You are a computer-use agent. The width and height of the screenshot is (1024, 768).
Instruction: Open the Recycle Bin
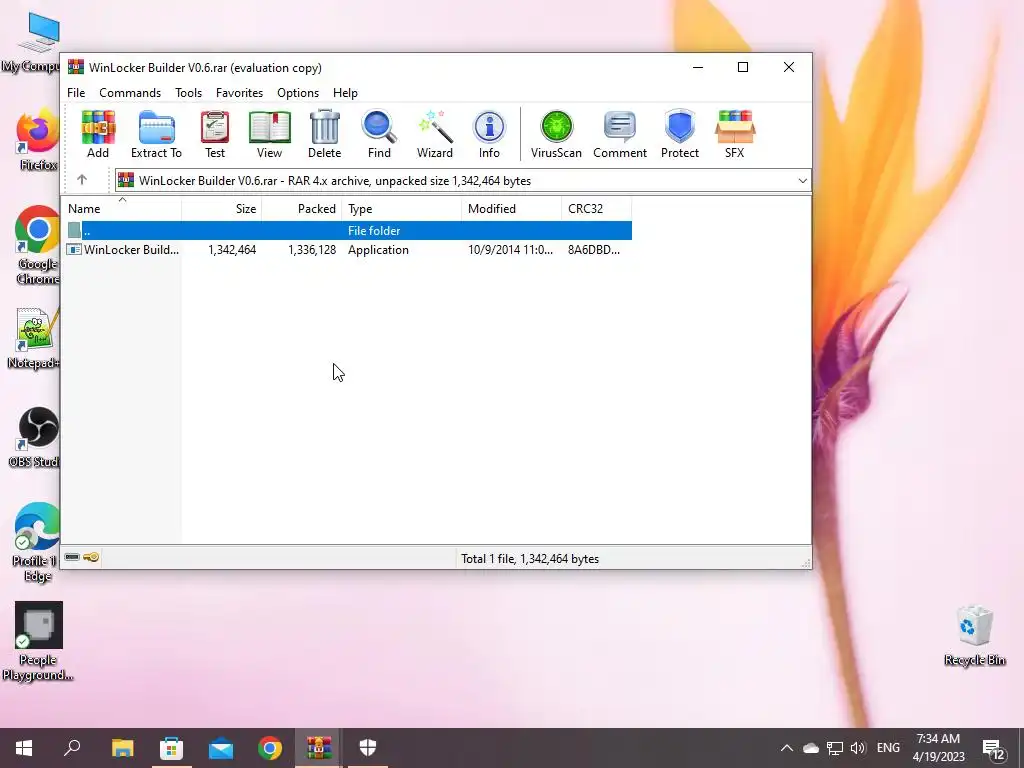pyautogui.click(x=974, y=635)
